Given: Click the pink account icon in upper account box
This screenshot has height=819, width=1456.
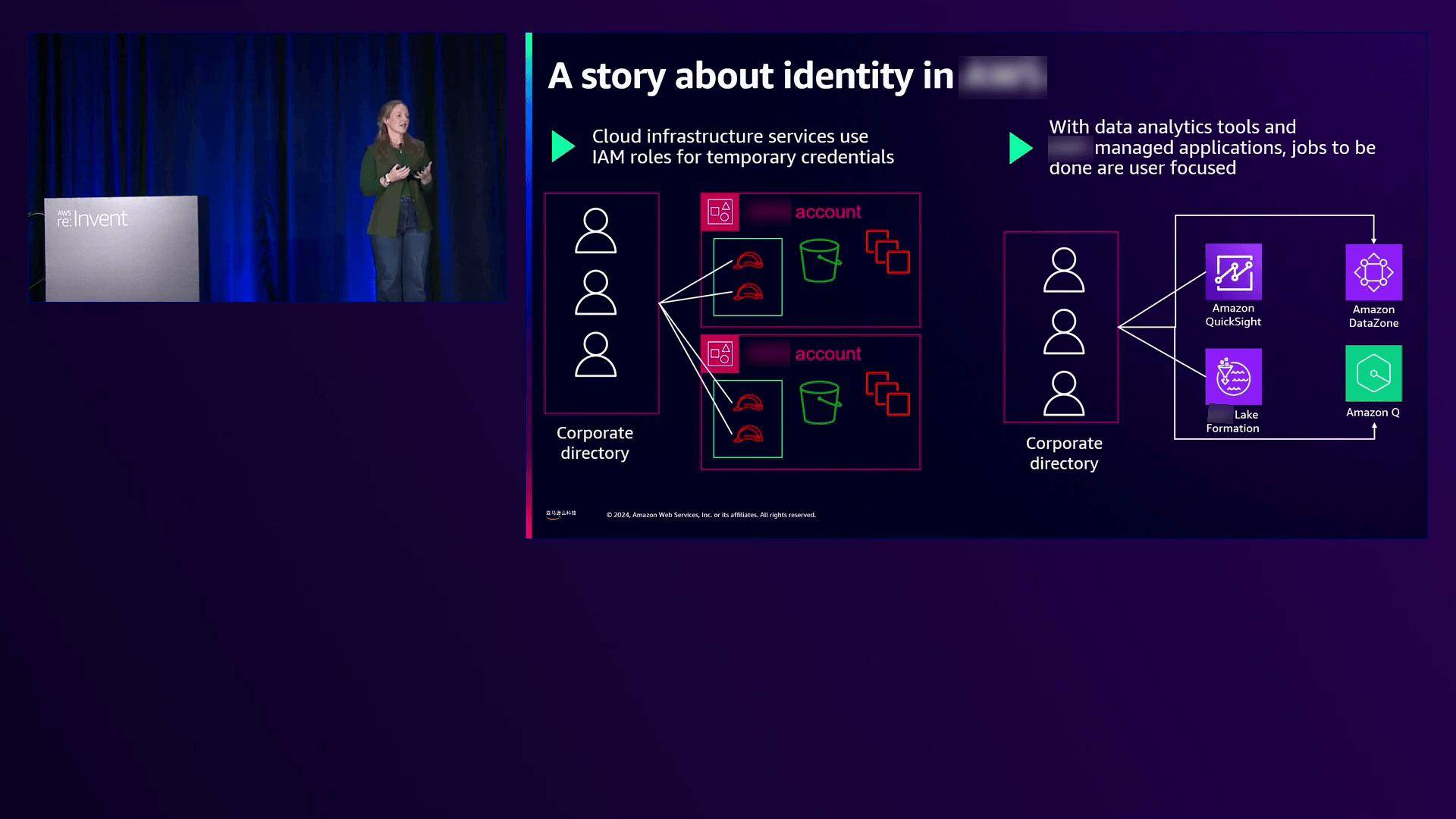Looking at the screenshot, I should coord(720,212).
